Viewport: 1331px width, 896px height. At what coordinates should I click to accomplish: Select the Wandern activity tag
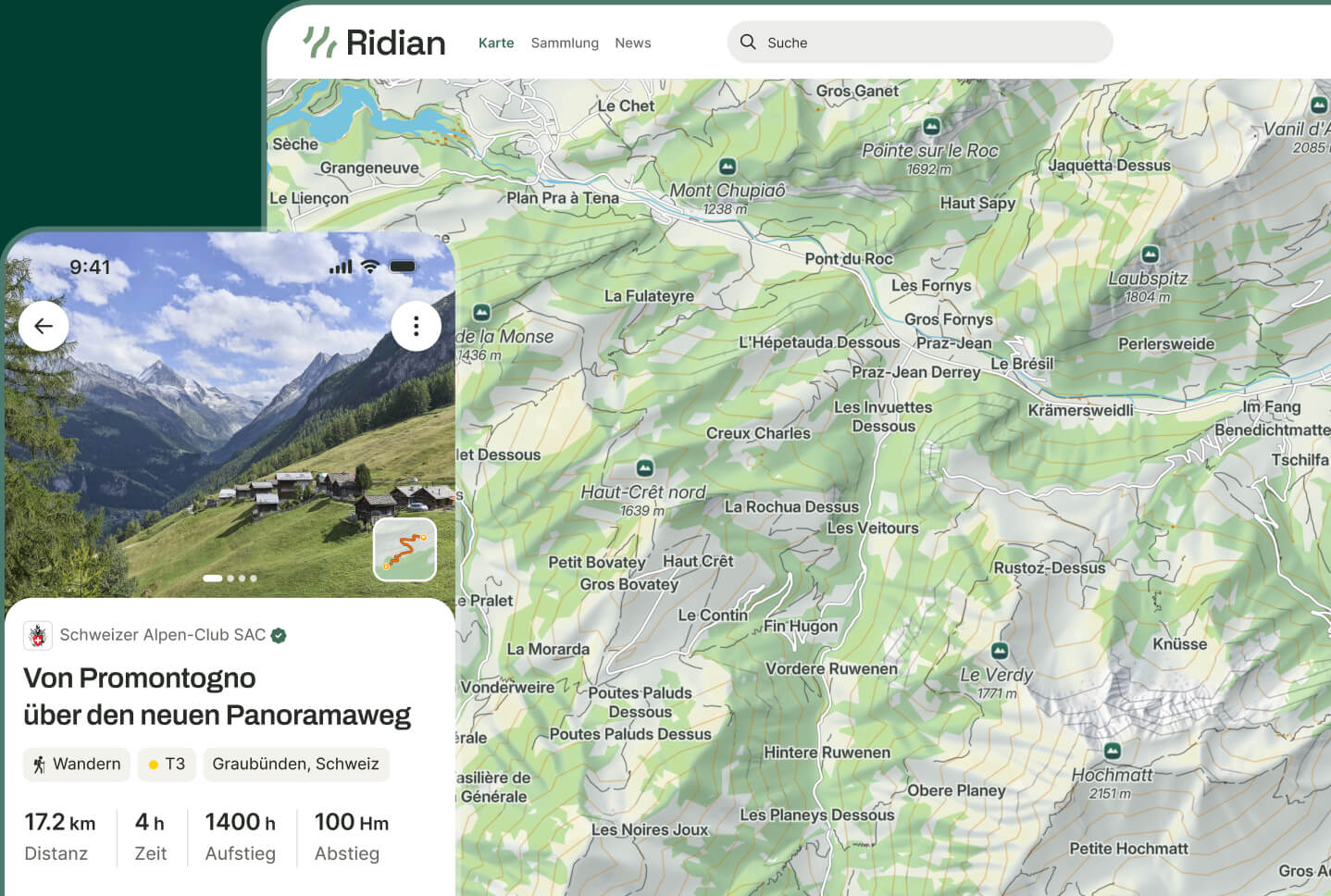pos(77,764)
